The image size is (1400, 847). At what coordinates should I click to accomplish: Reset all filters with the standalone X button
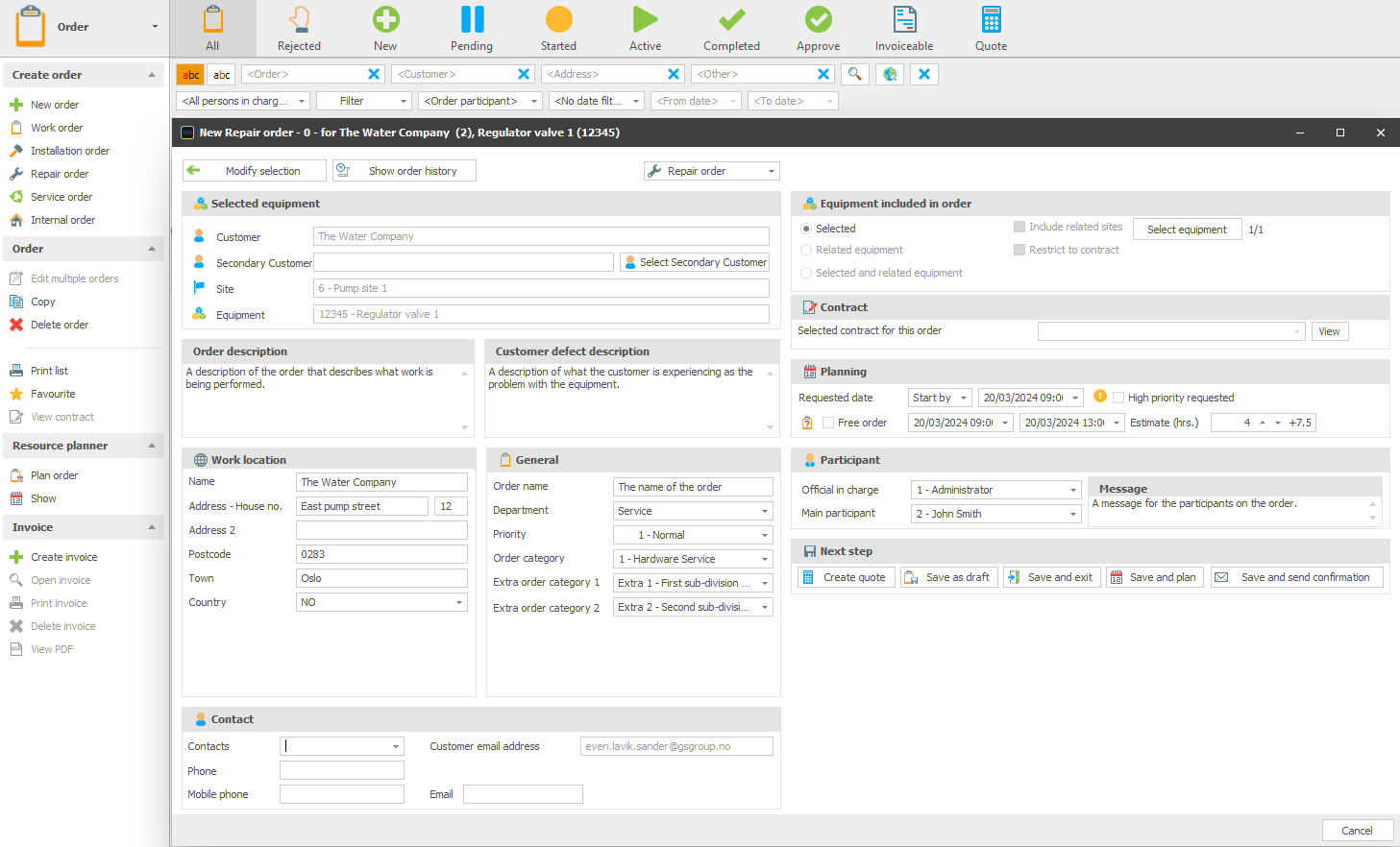924,74
